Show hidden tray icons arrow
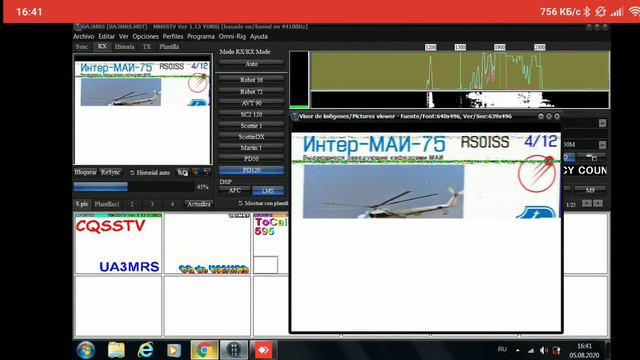640x360 pixels. tap(518, 350)
